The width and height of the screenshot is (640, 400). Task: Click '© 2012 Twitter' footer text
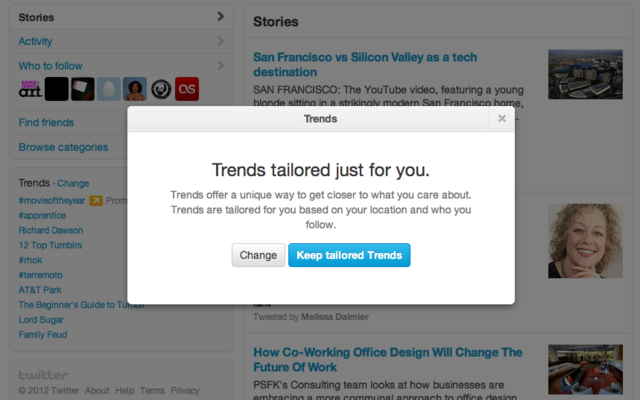(49, 391)
